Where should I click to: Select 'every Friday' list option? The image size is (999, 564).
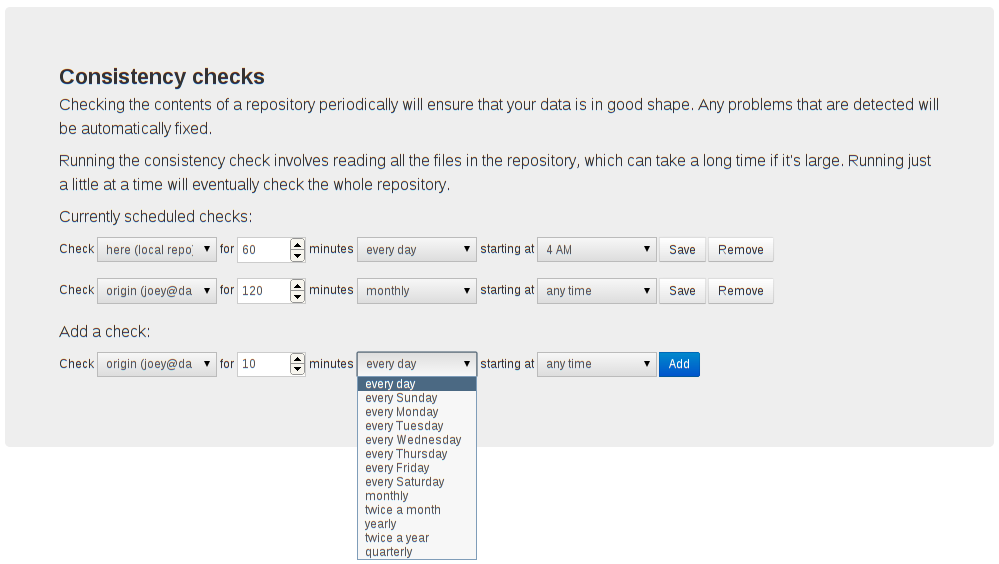point(397,468)
